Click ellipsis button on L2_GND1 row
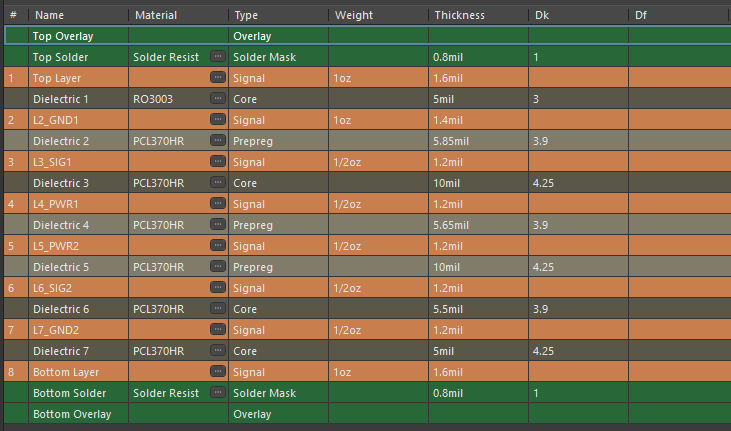The width and height of the screenshot is (731, 431). (x=217, y=120)
